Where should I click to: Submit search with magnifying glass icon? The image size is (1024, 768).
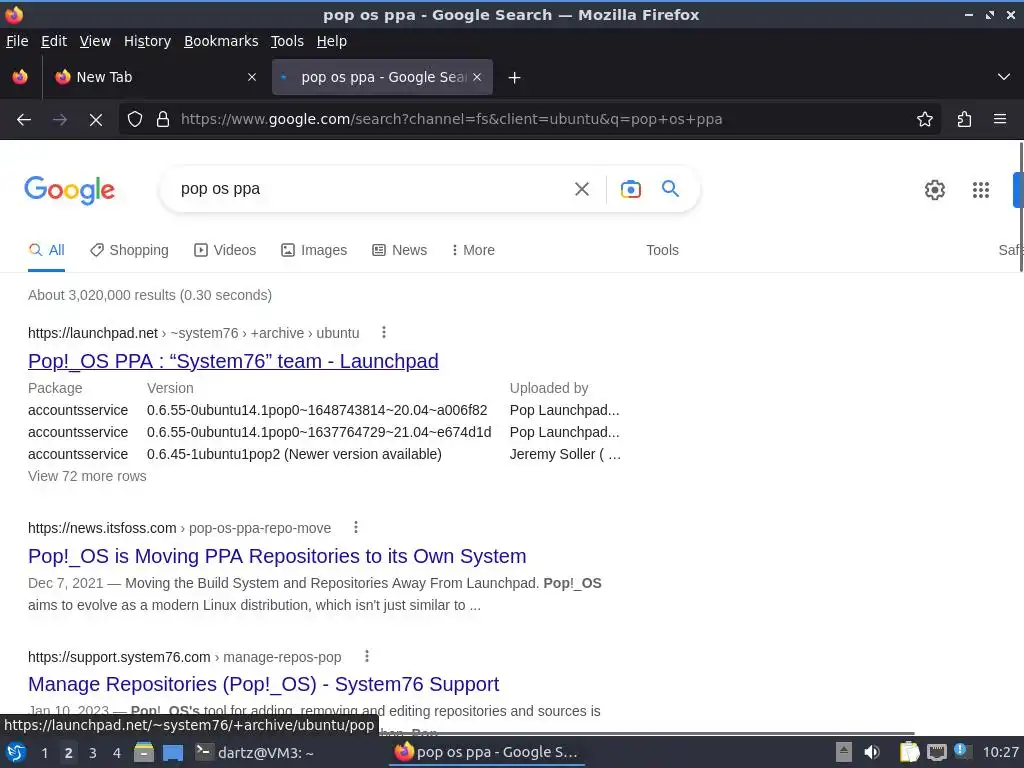point(671,189)
